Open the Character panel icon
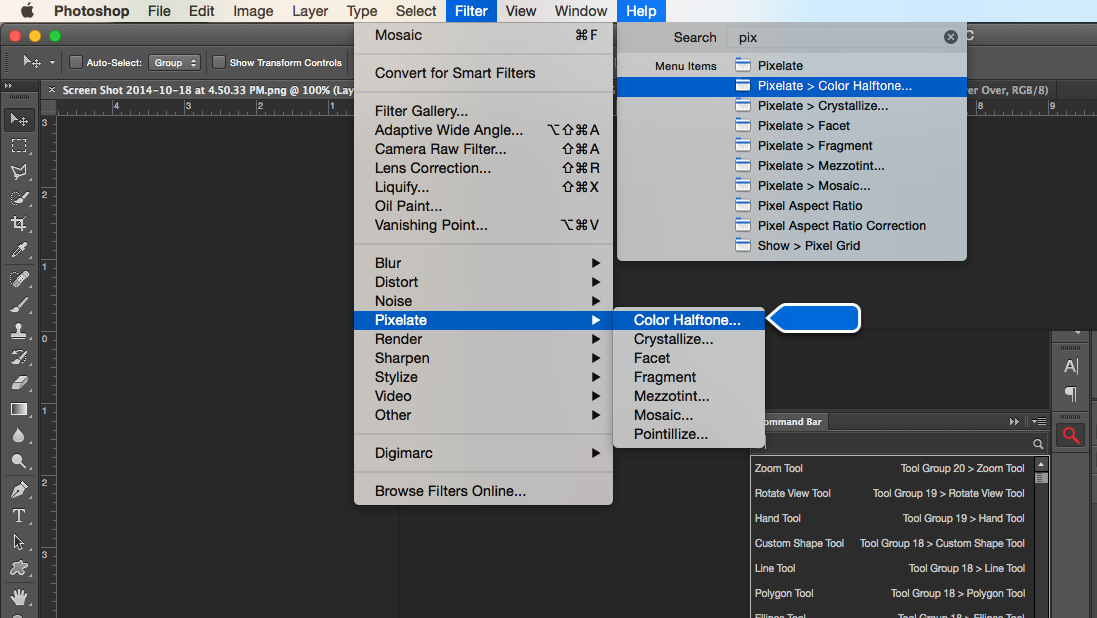This screenshot has width=1097, height=618. pos(1070,366)
